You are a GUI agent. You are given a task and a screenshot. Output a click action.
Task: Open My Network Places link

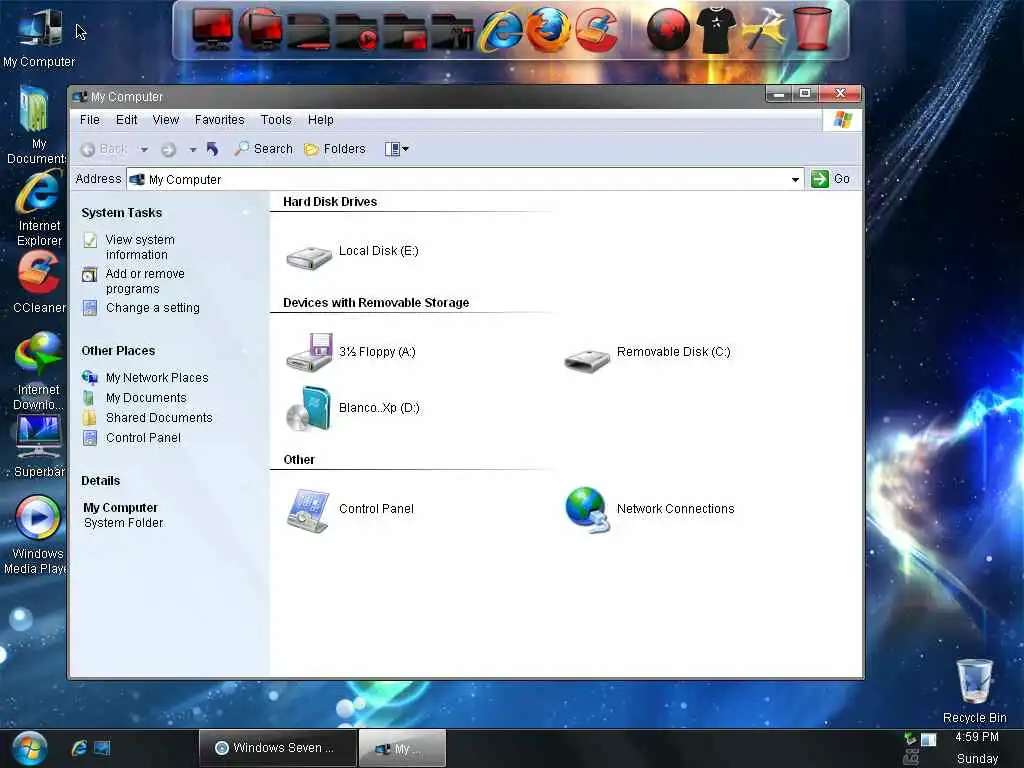coord(157,377)
